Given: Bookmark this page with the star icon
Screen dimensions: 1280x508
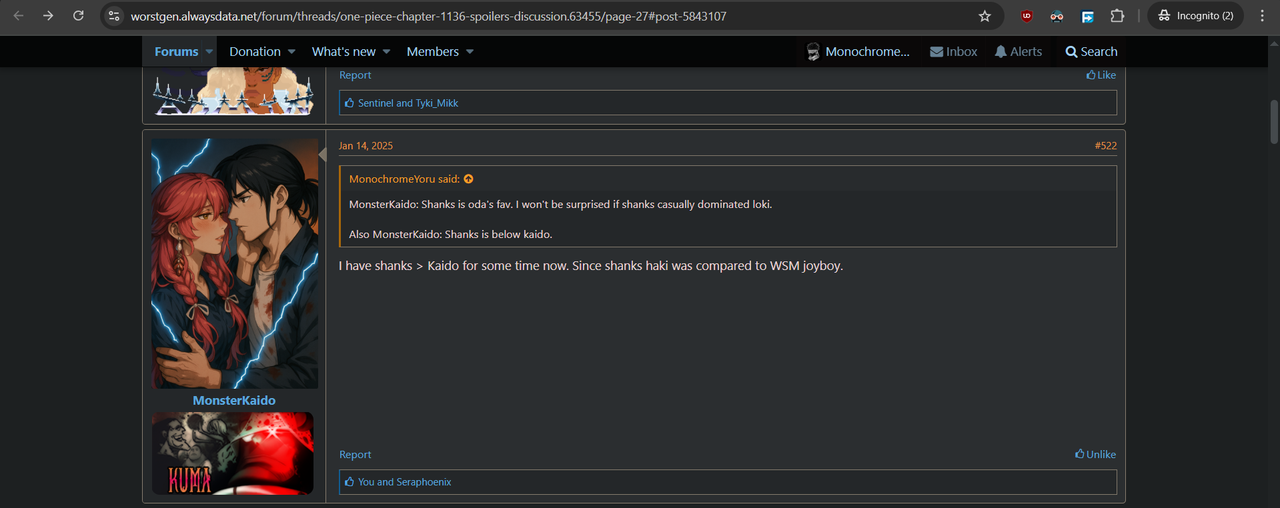Looking at the screenshot, I should click(985, 16).
